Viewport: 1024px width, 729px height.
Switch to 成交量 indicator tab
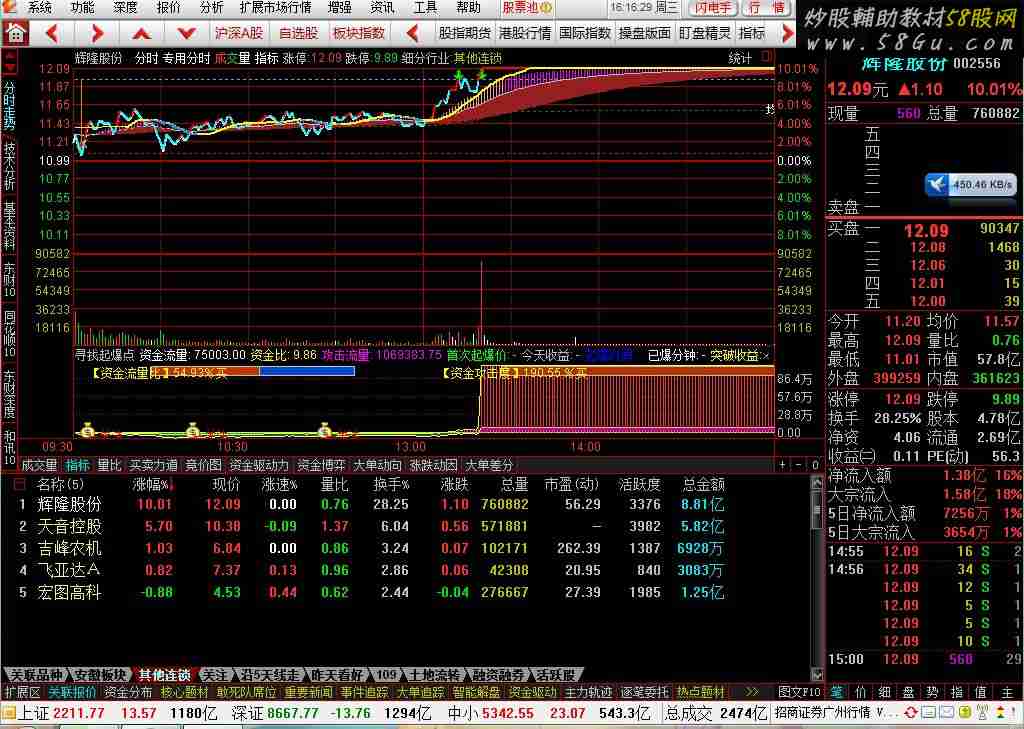[x=39, y=465]
